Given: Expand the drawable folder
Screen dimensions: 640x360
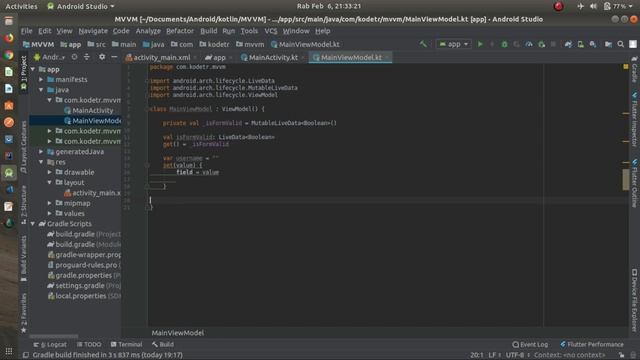Looking at the screenshot, I should [x=49, y=172].
